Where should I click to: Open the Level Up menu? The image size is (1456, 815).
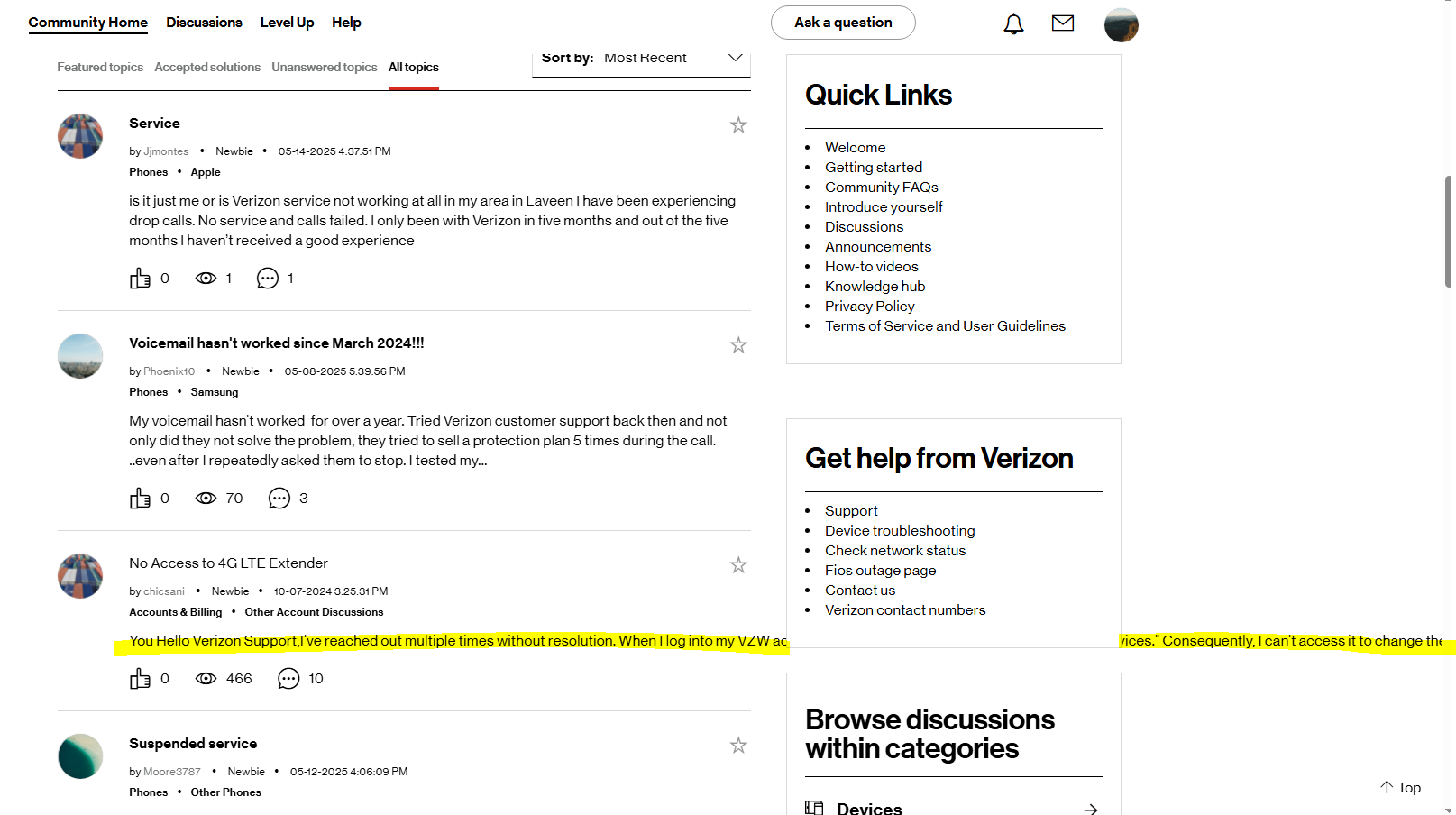coord(287,23)
